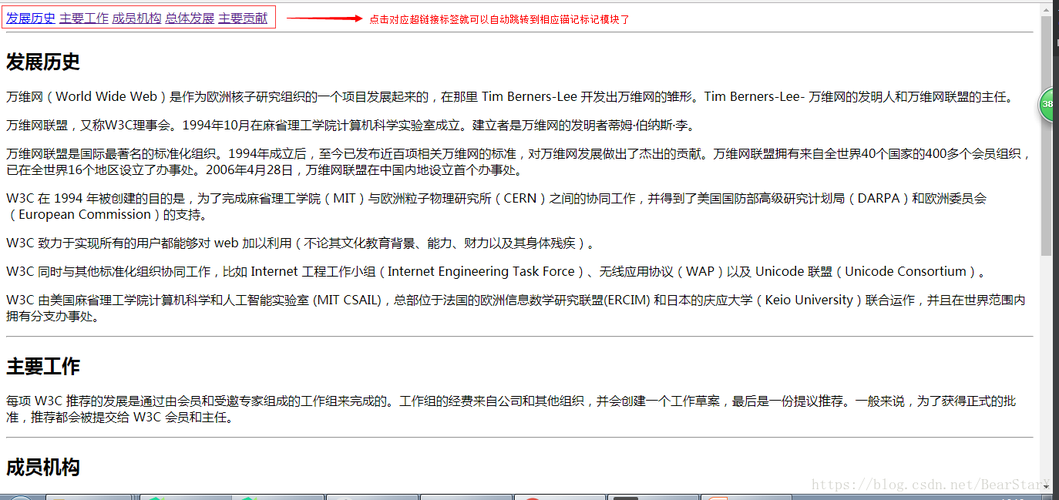
Task: Click paragraph starting 万维网联盟，又称W3C理事会
Action: [351, 125]
